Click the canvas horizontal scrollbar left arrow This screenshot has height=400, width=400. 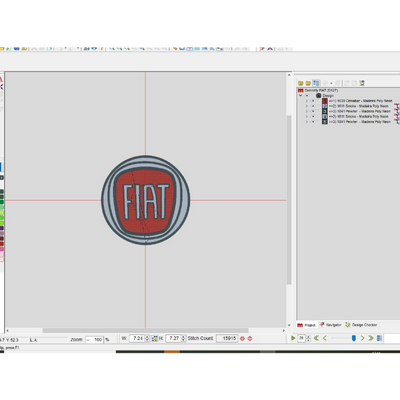(x=7, y=330)
